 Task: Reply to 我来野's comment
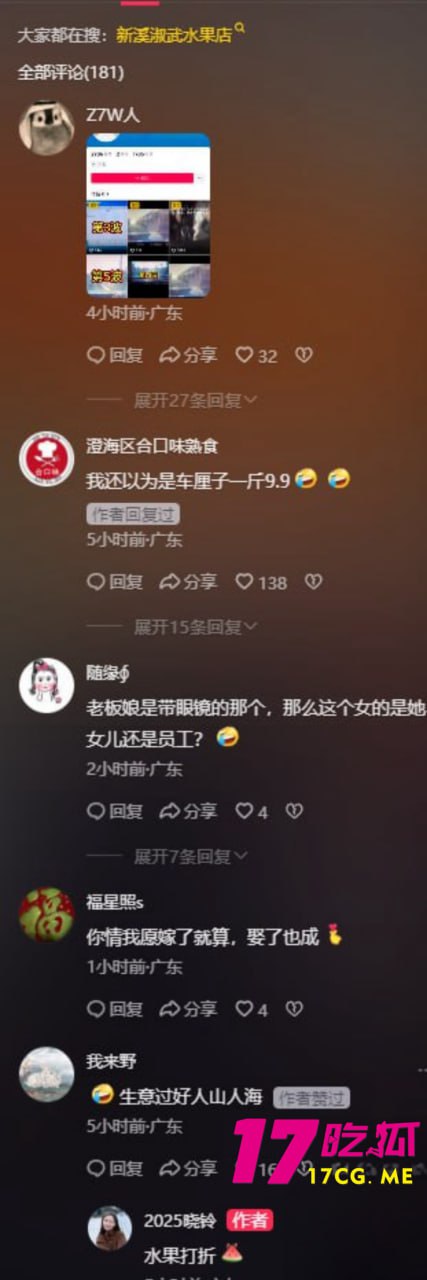coord(115,1167)
